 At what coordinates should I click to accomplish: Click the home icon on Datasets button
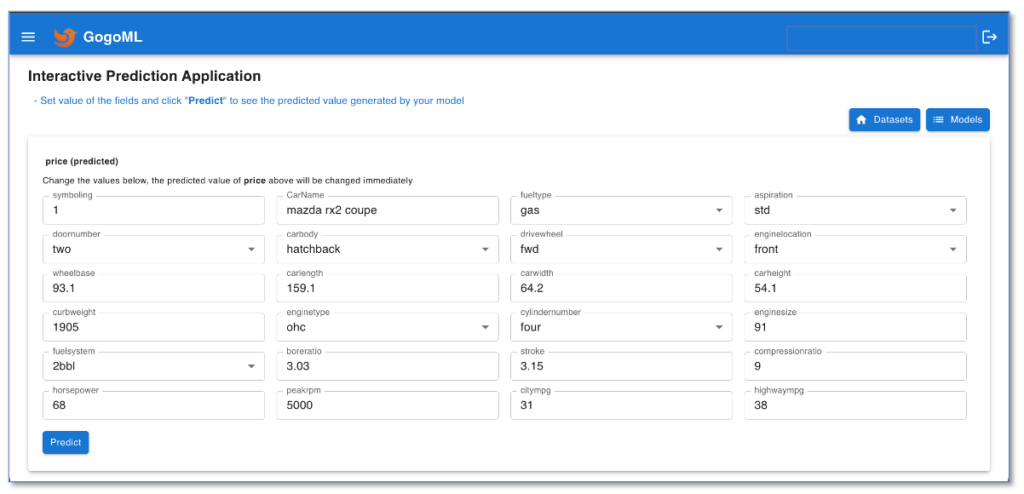pos(861,120)
